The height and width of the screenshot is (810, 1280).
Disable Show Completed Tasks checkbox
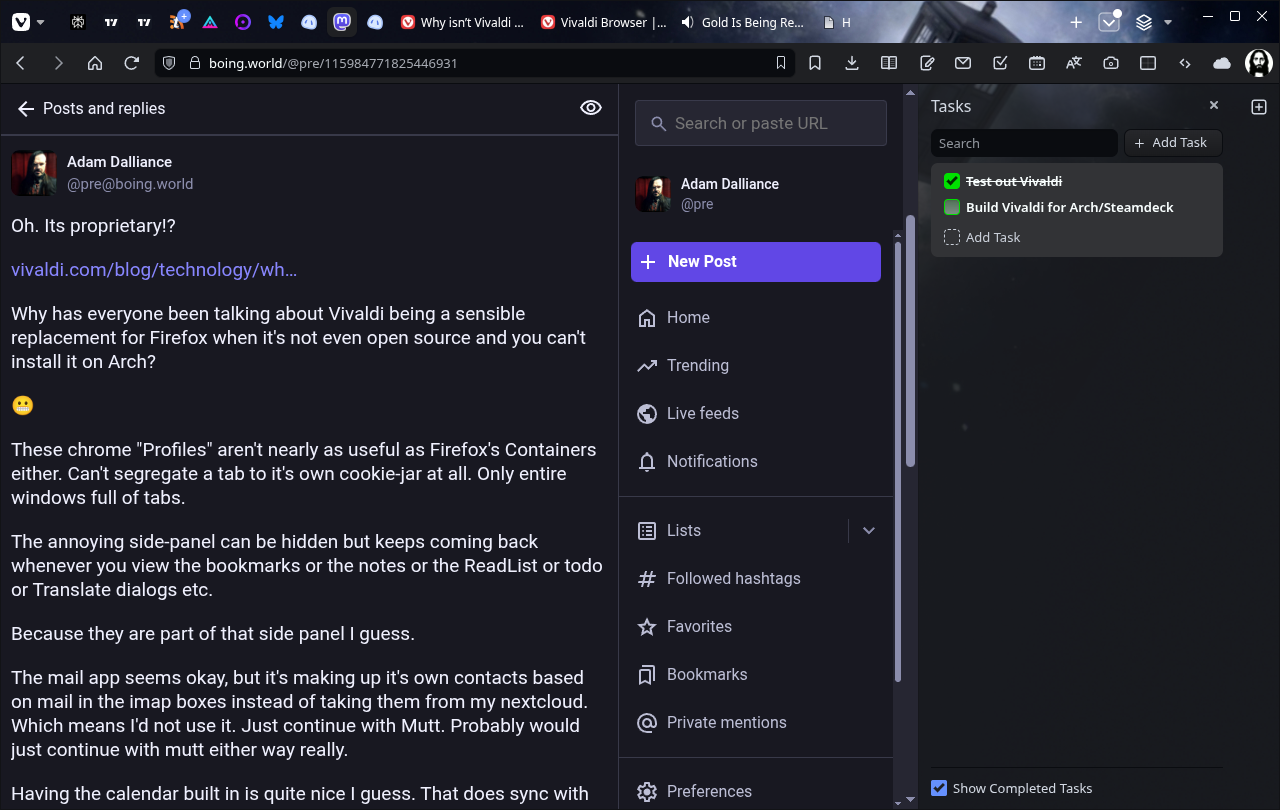tap(939, 788)
